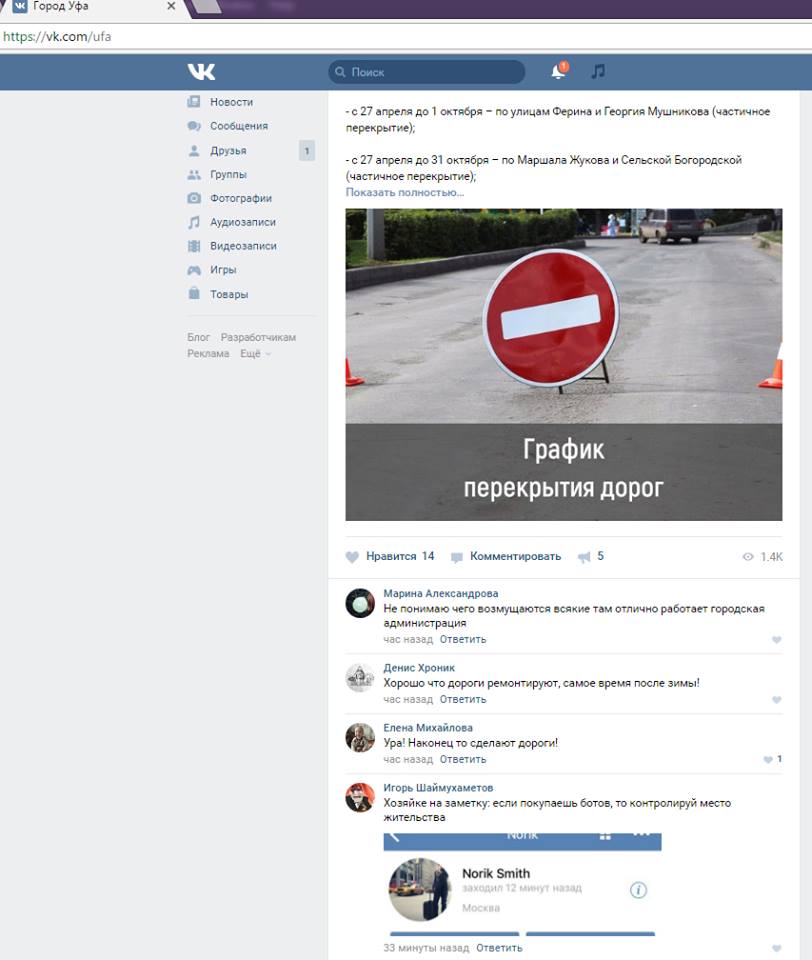812x960 pixels.
Task: Click the share megaphone icon on post
Action: tap(584, 557)
